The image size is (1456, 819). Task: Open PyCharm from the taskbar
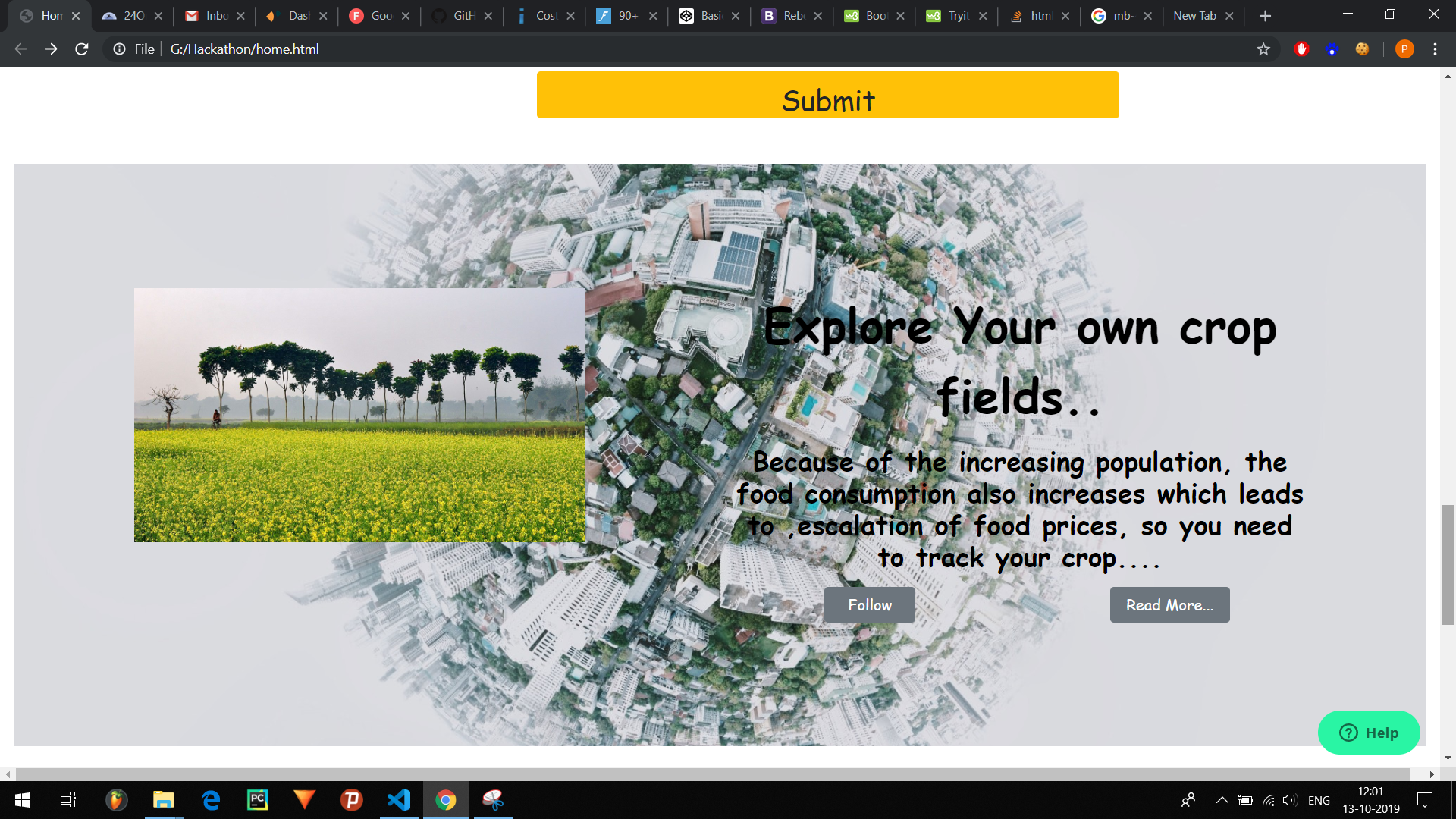pos(258,800)
